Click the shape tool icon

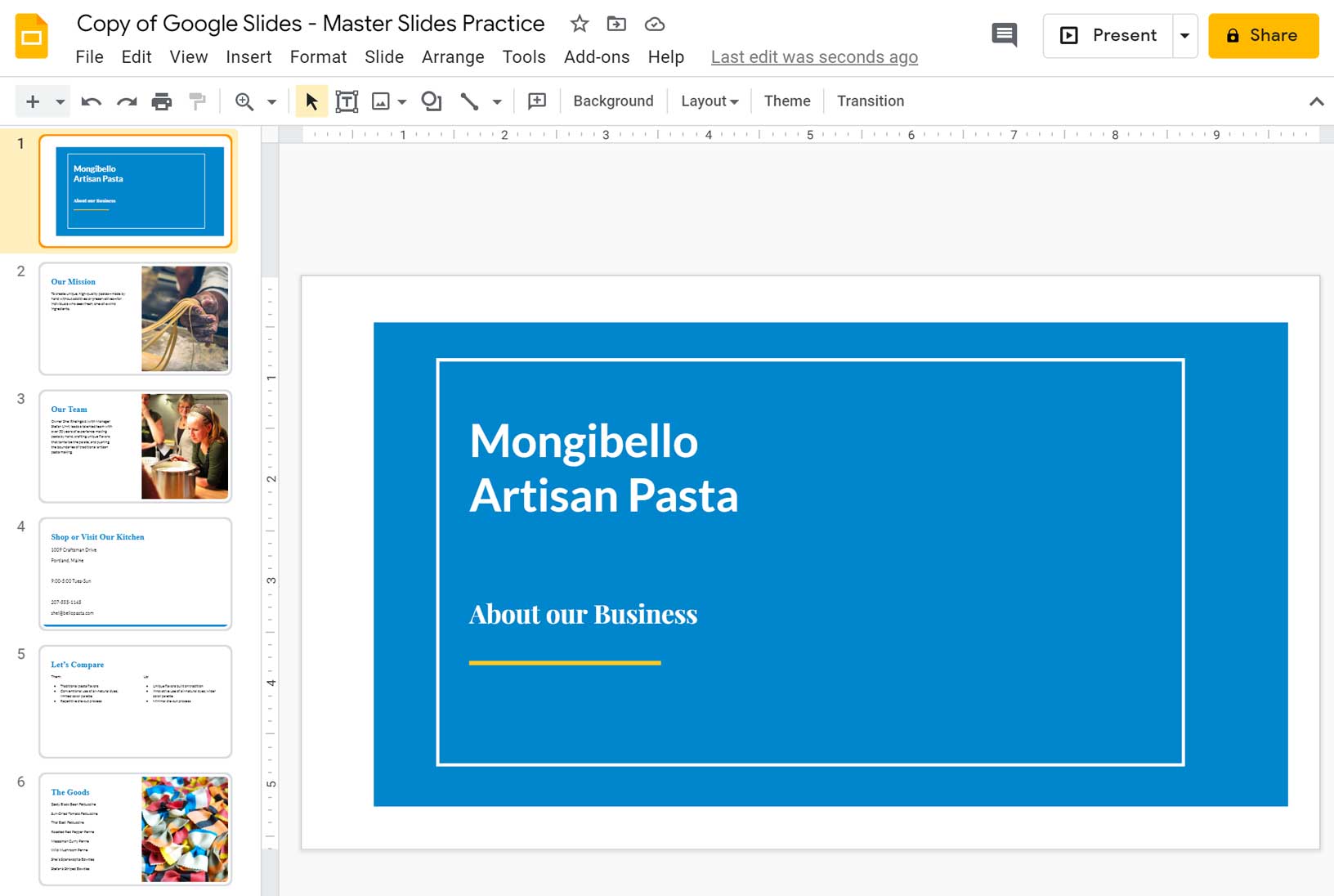(x=431, y=101)
